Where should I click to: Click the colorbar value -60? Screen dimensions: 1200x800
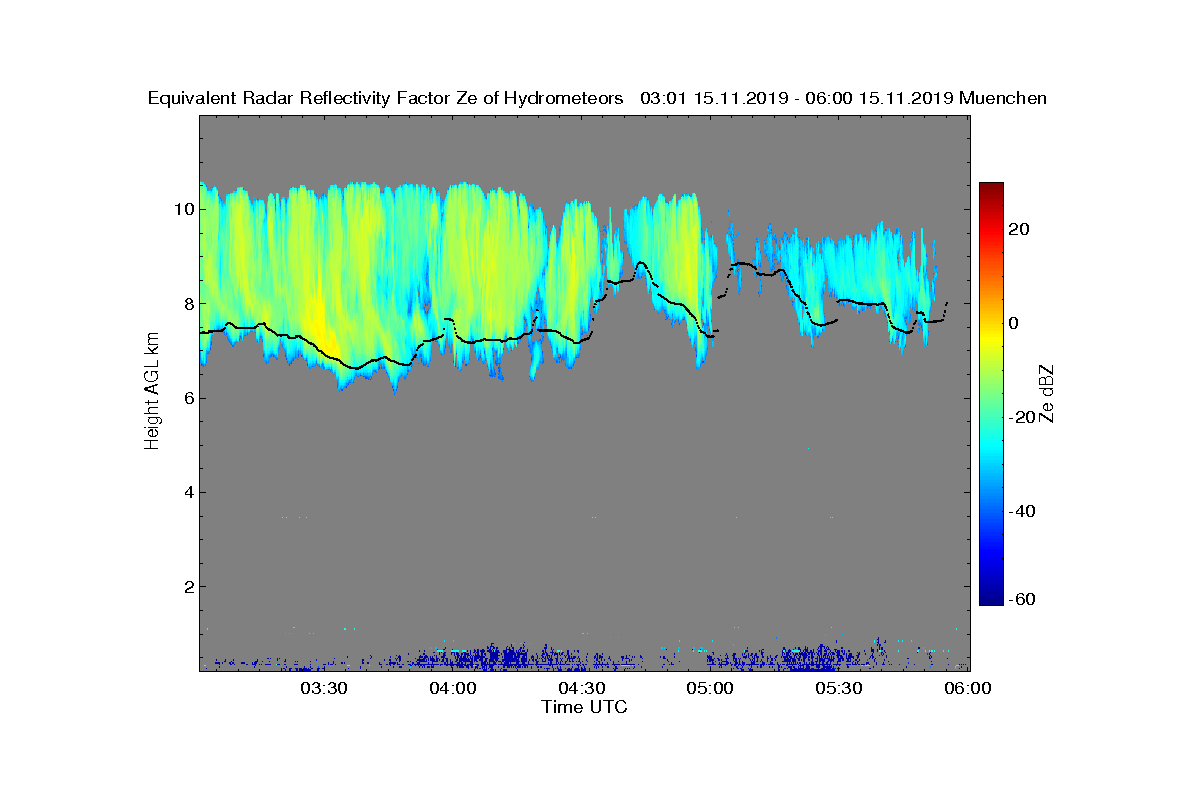point(1023,599)
